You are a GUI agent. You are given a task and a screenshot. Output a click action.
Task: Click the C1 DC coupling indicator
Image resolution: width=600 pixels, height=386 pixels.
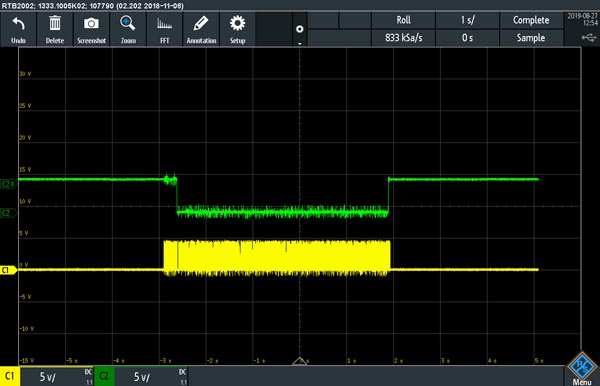coord(88,372)
